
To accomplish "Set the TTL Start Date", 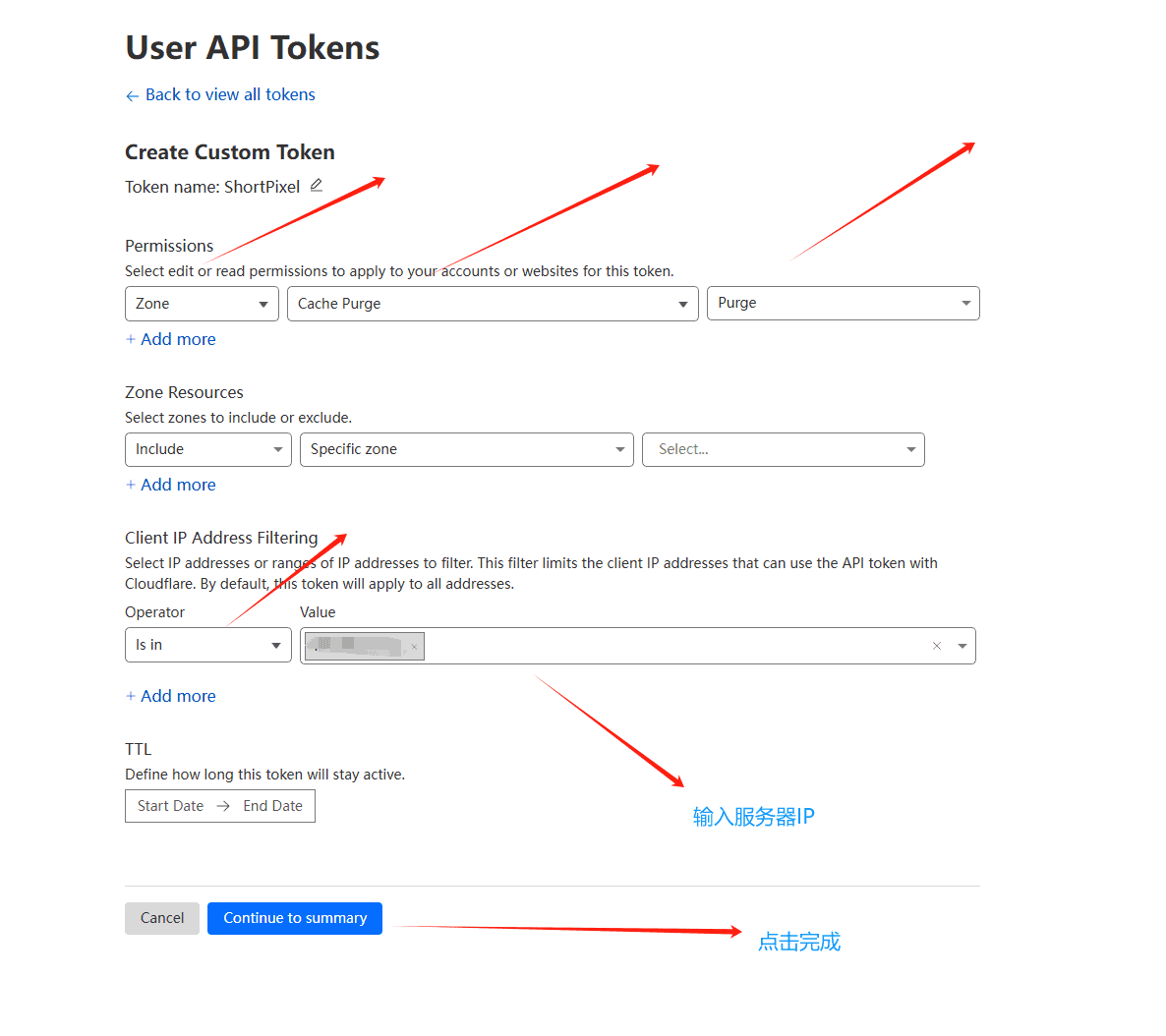I will tap(170, 806).
